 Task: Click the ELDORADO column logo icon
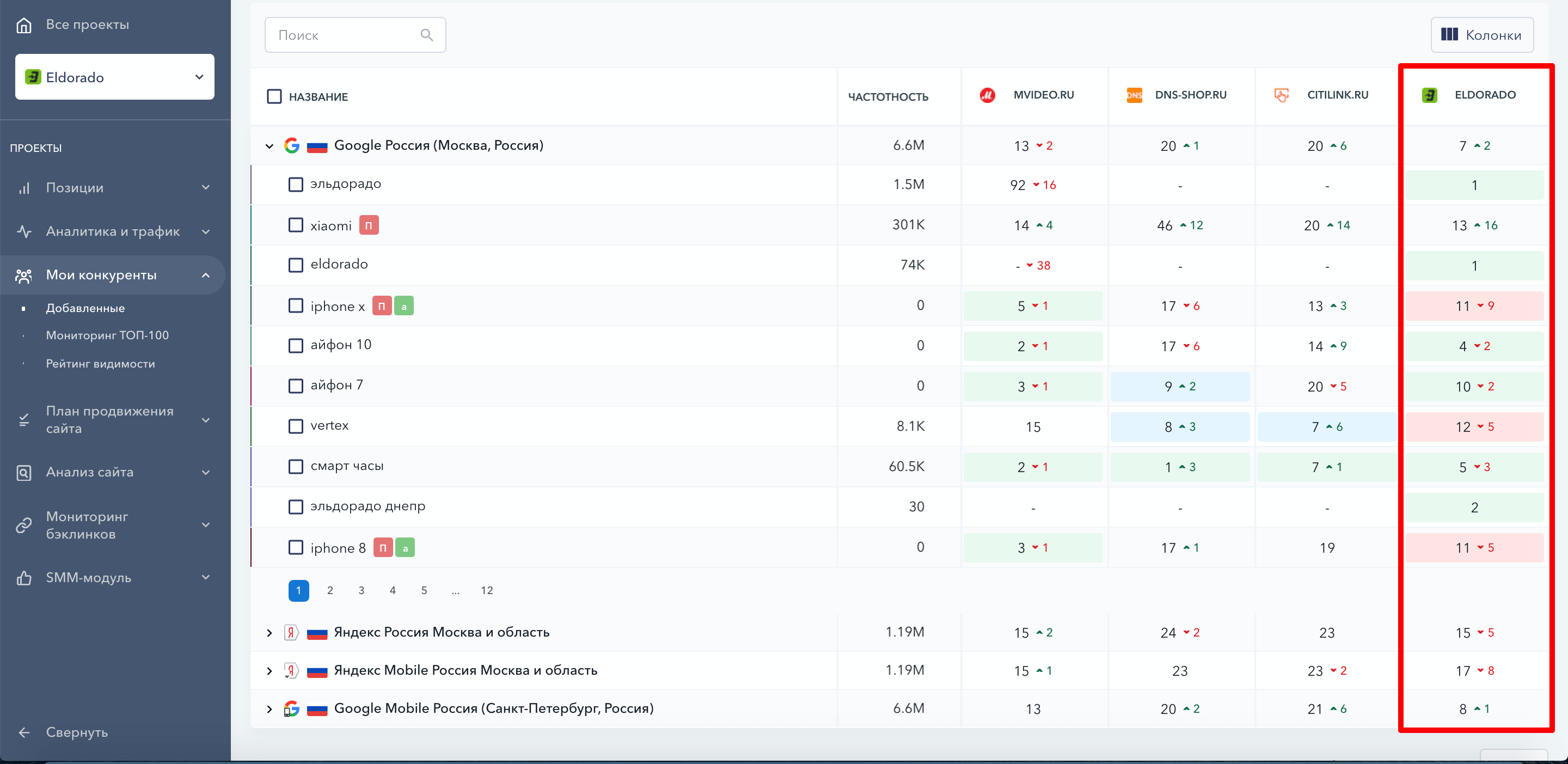[x=1429, y=95]
